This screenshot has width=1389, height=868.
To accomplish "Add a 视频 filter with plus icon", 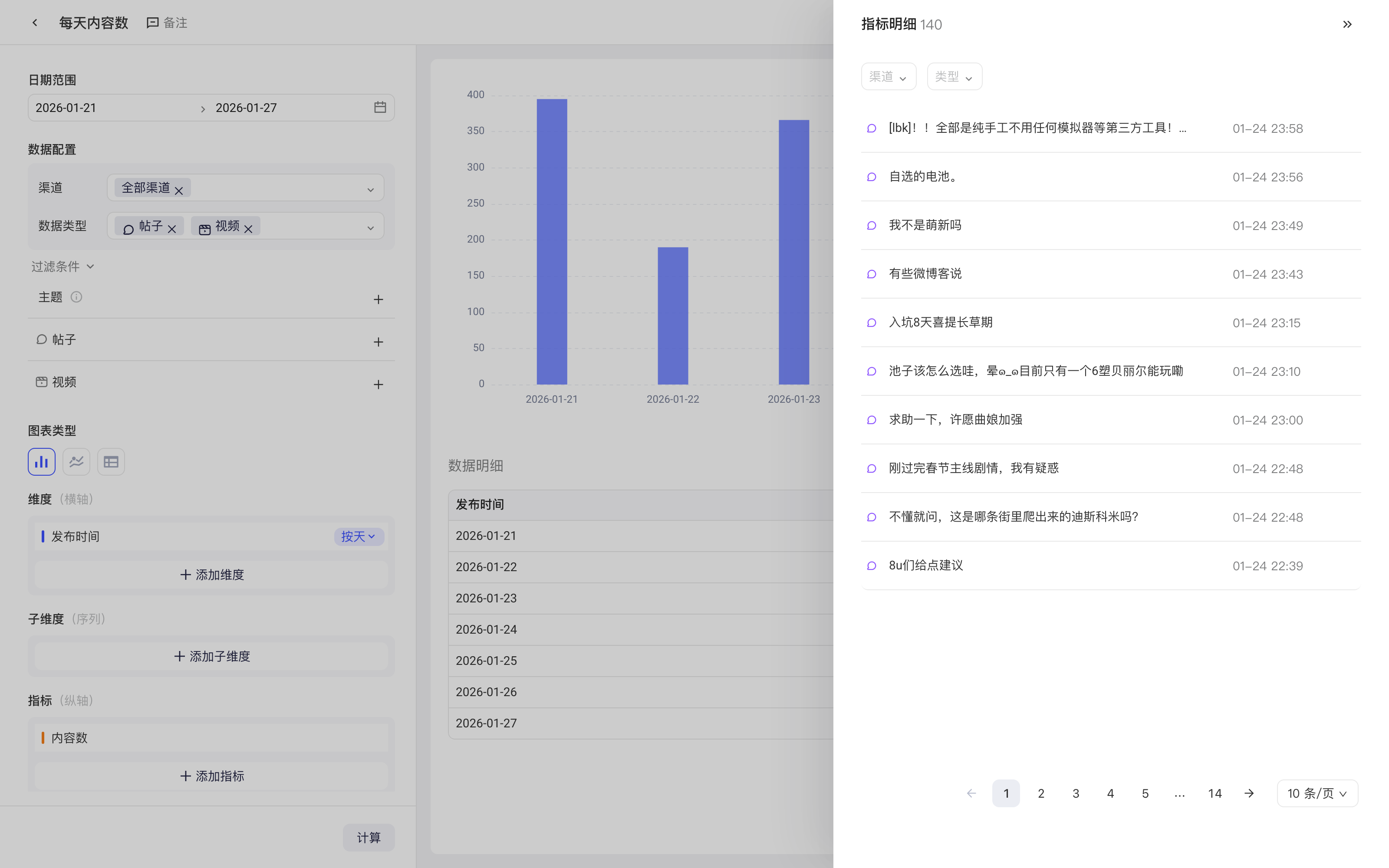I will tap(378, 384).
